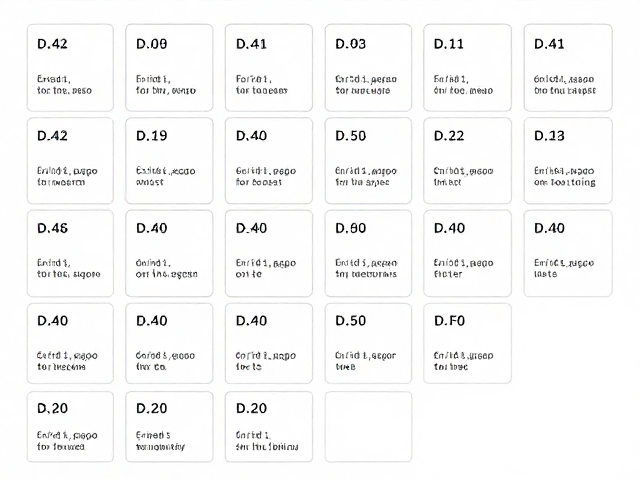Open the D.19 card
This screenshot has height=480, width=640.
[169, 161]
